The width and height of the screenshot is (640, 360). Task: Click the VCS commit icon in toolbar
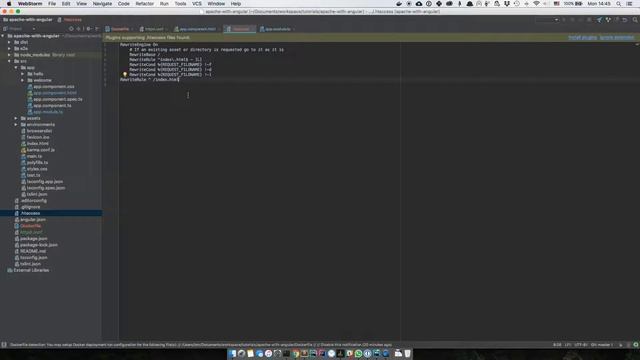(x=608, y=20)
